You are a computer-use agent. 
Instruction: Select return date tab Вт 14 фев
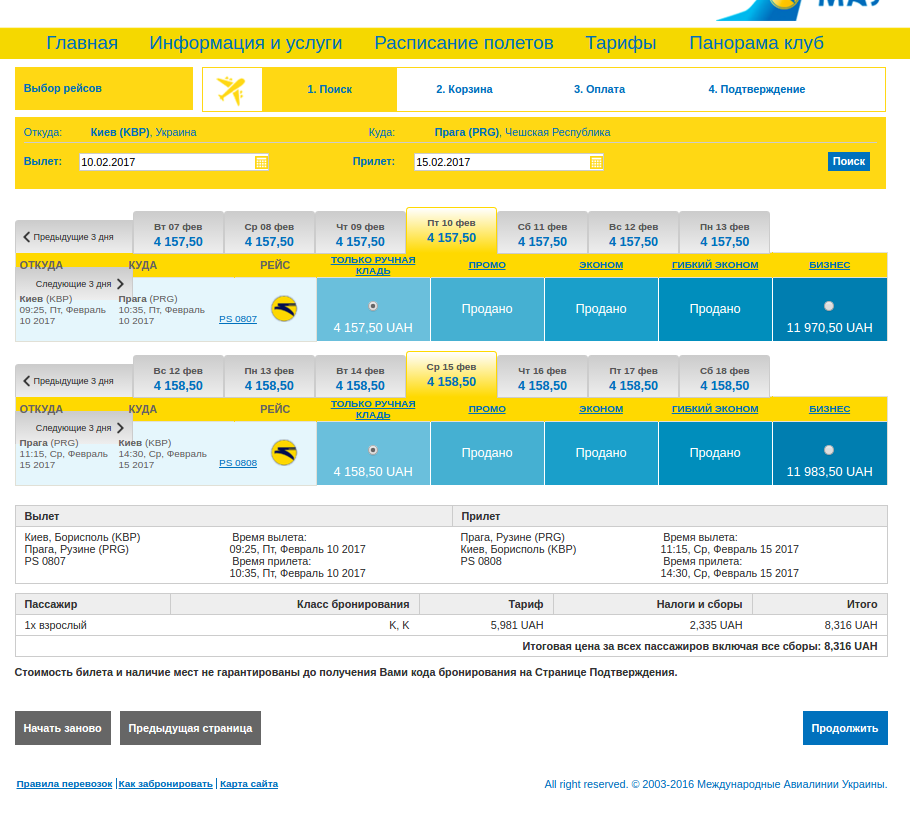[360, 378]
